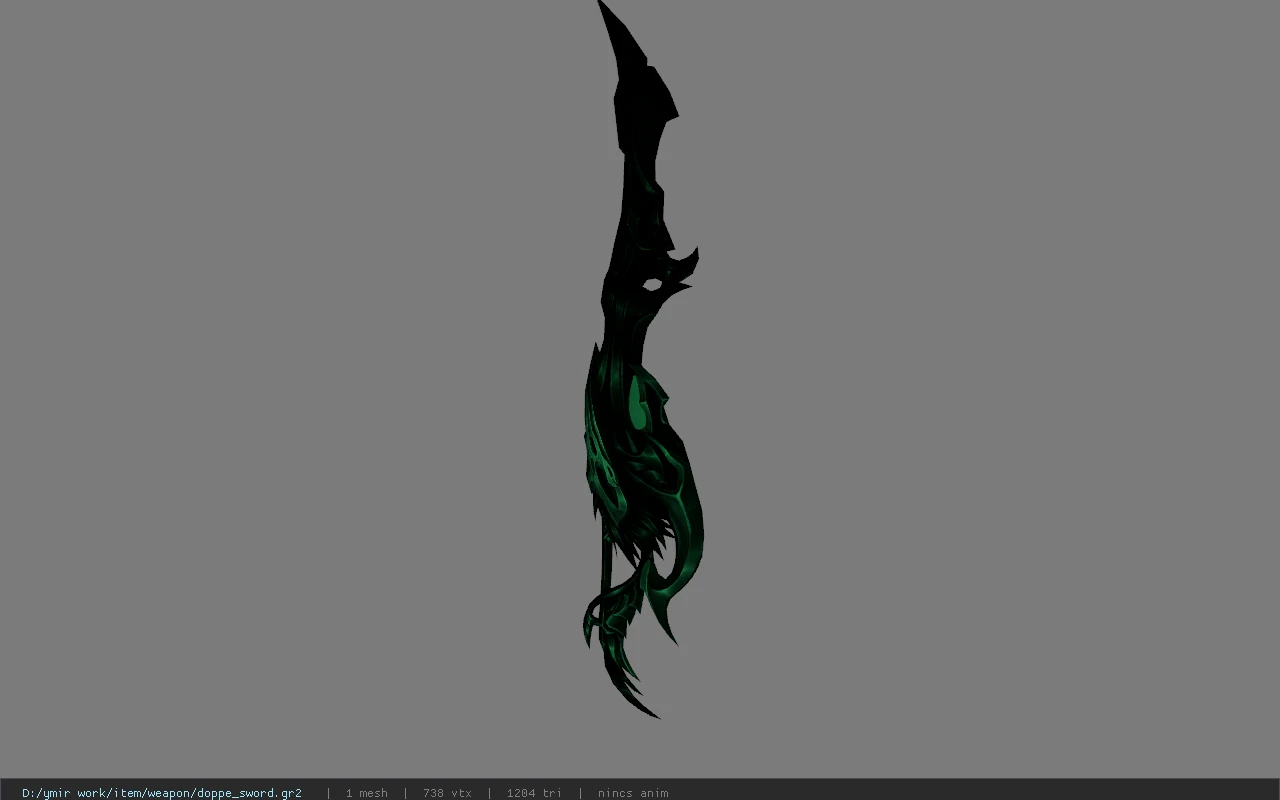Click the '1 mesh' status entry
Screen dimensions: 1280x800
(366, 793)
